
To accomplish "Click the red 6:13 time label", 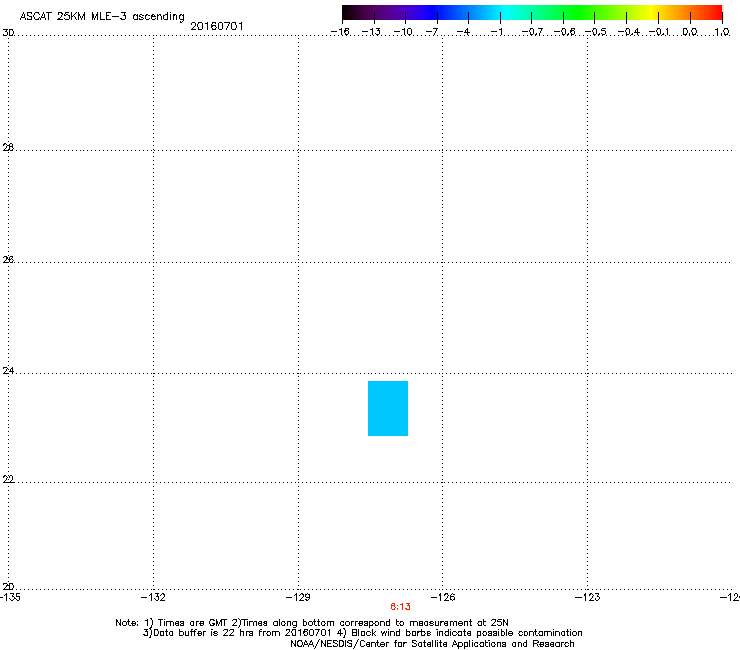I will (400, 607).
